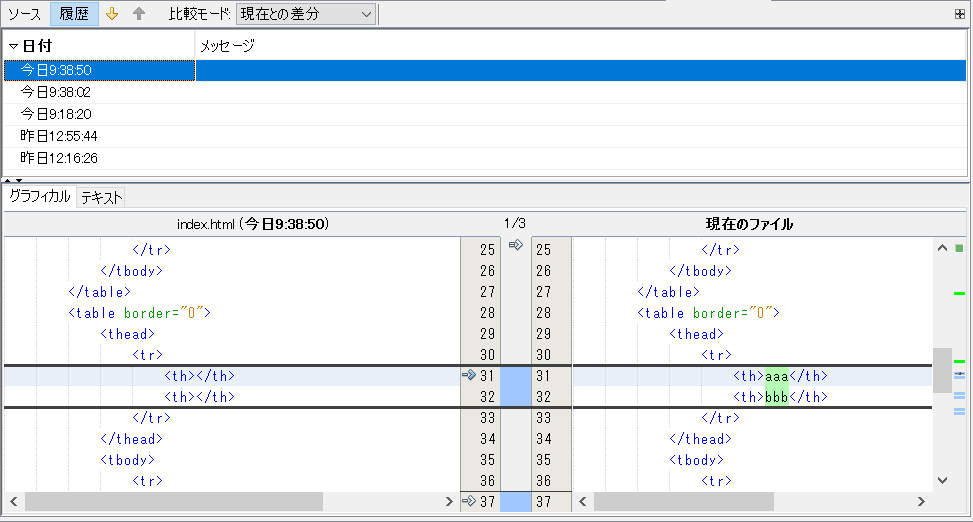The image size is (973, 522).
Task: Select history row 昨日12:16:26
Action: [x=485, y=158]
